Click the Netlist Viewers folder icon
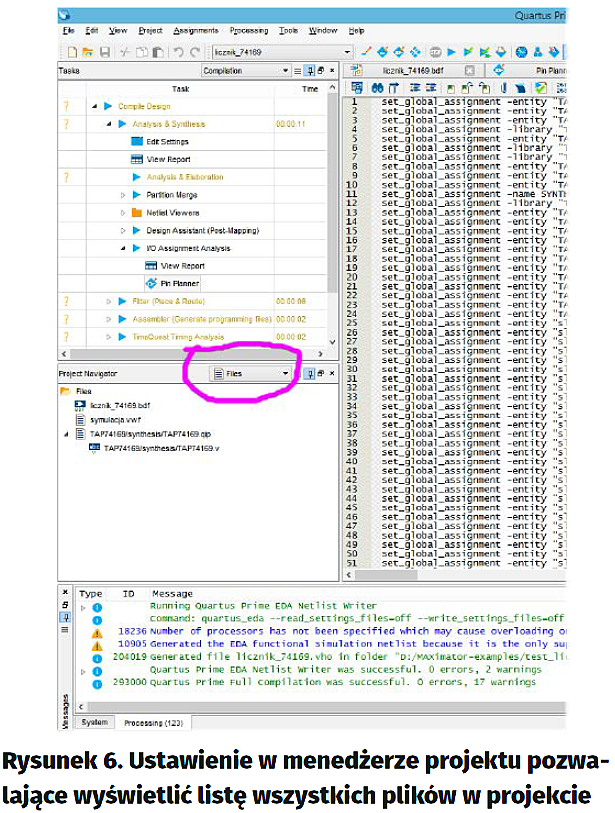The image size is (615, 813). point(137,213)
